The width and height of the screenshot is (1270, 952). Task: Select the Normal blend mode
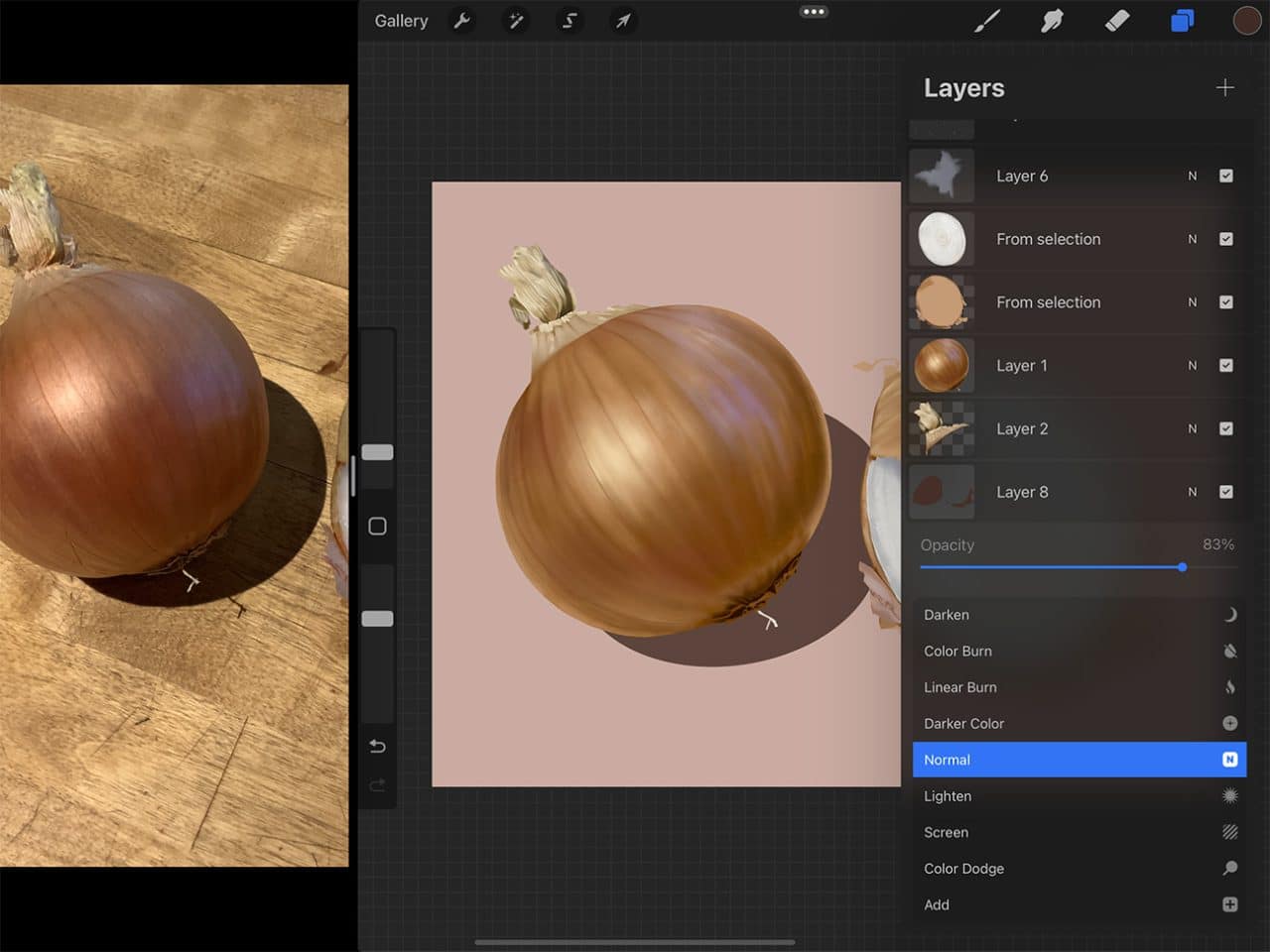1078,760
